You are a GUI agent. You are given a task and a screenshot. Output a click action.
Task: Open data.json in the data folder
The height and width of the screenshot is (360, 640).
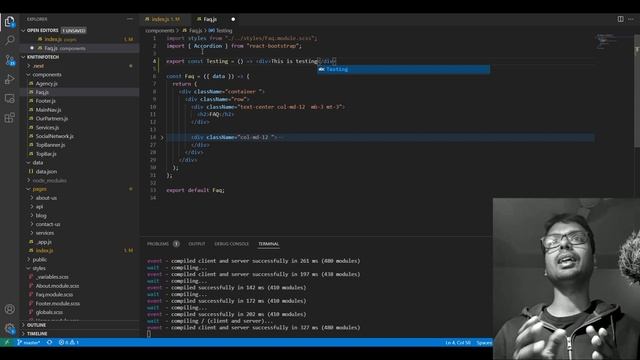tap(46, 171)
